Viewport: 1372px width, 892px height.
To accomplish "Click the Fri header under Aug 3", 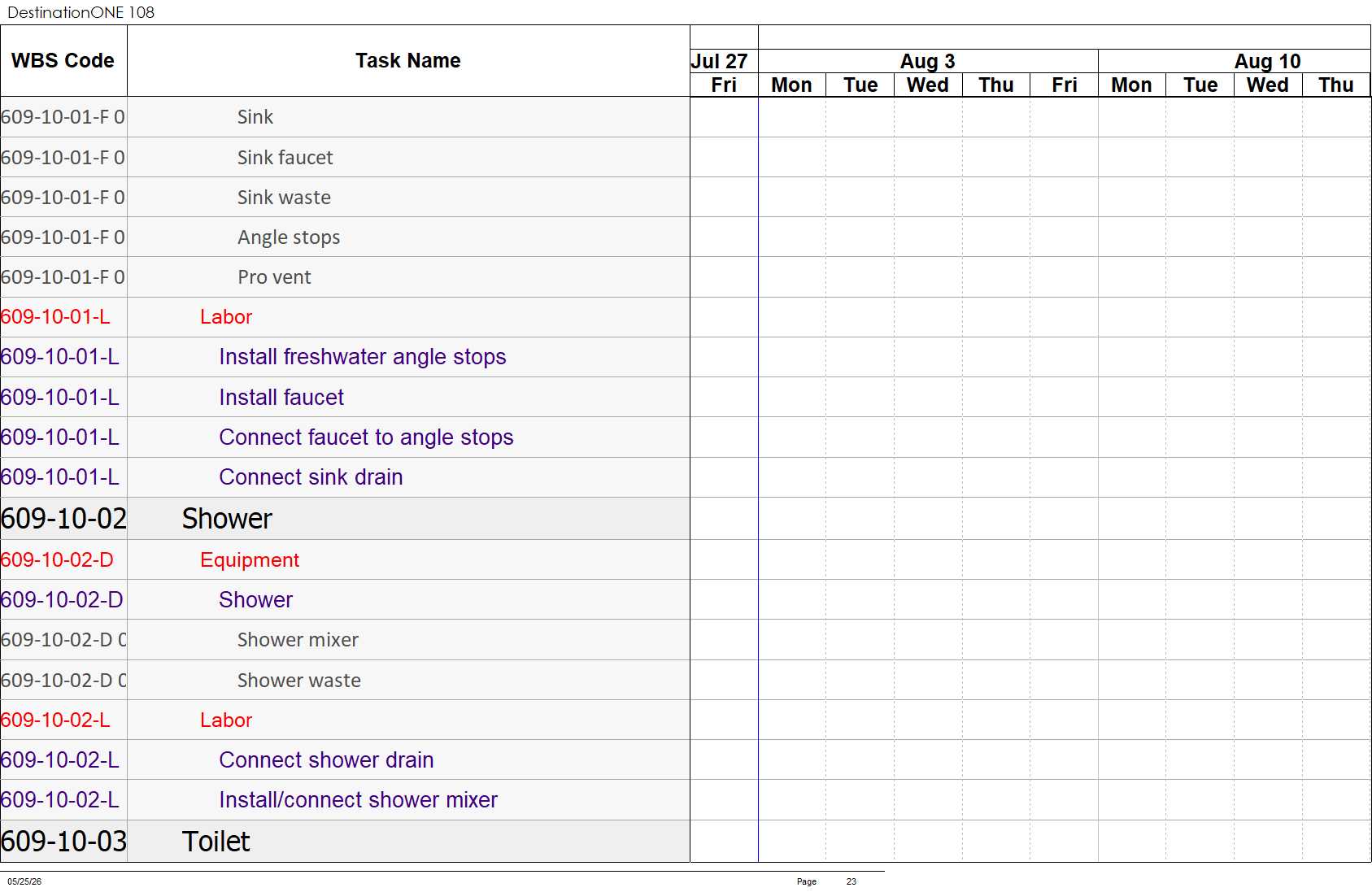I will pos(1065,85).
